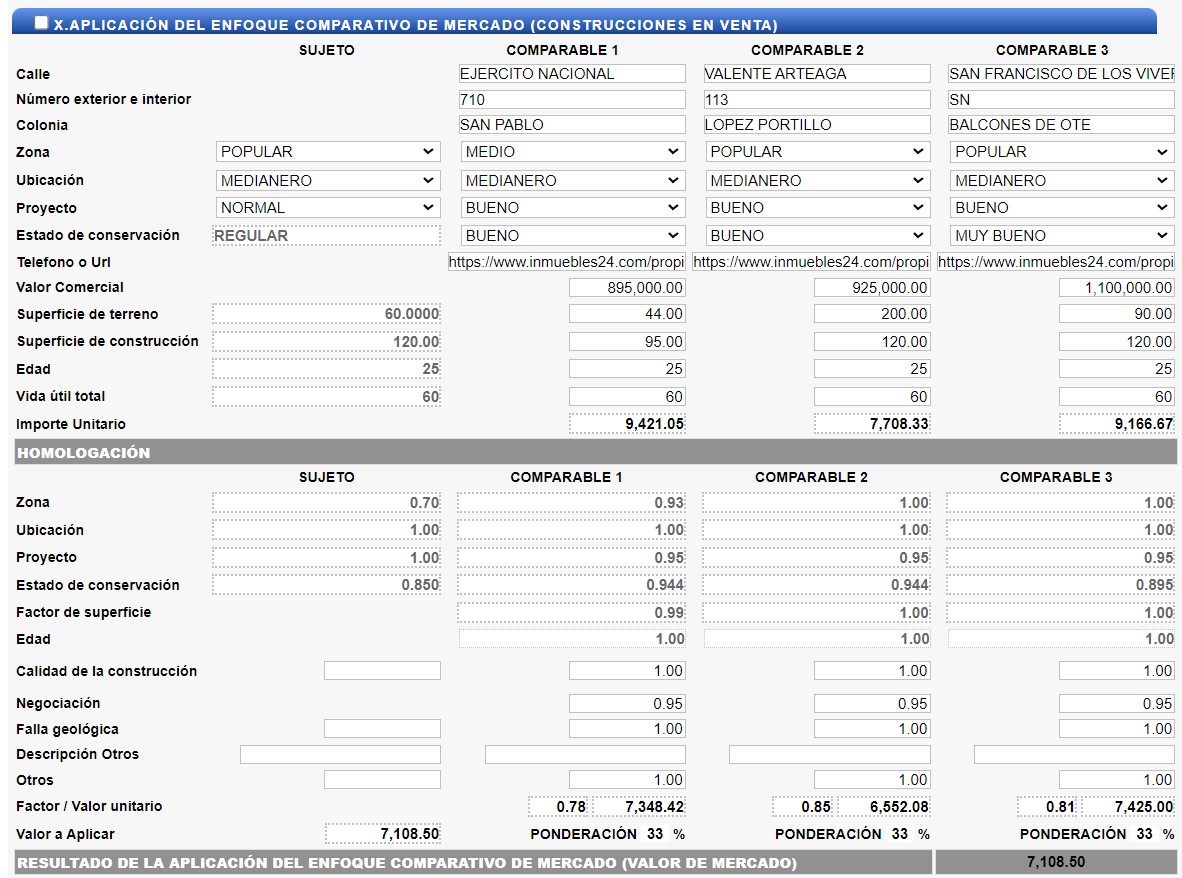Screen dimensions: 1182x878
Task: Click the Sujeto Calidad de la construcción field
Action: click(382, 671)
